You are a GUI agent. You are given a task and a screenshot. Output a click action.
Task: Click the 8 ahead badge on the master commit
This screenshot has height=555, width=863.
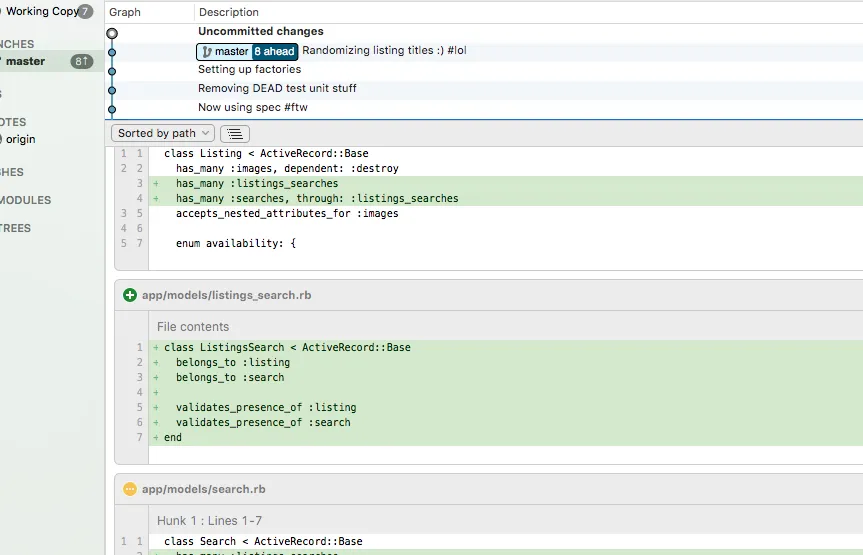(274, 51)
